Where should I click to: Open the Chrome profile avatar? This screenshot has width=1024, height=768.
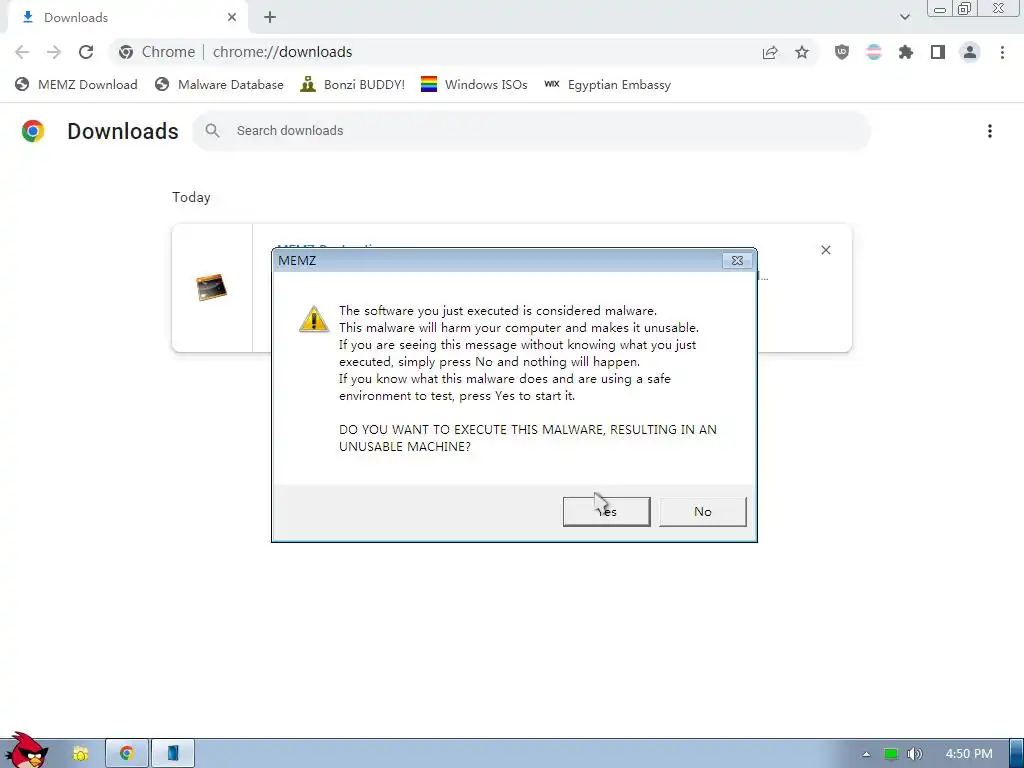(x=970, y=52)
